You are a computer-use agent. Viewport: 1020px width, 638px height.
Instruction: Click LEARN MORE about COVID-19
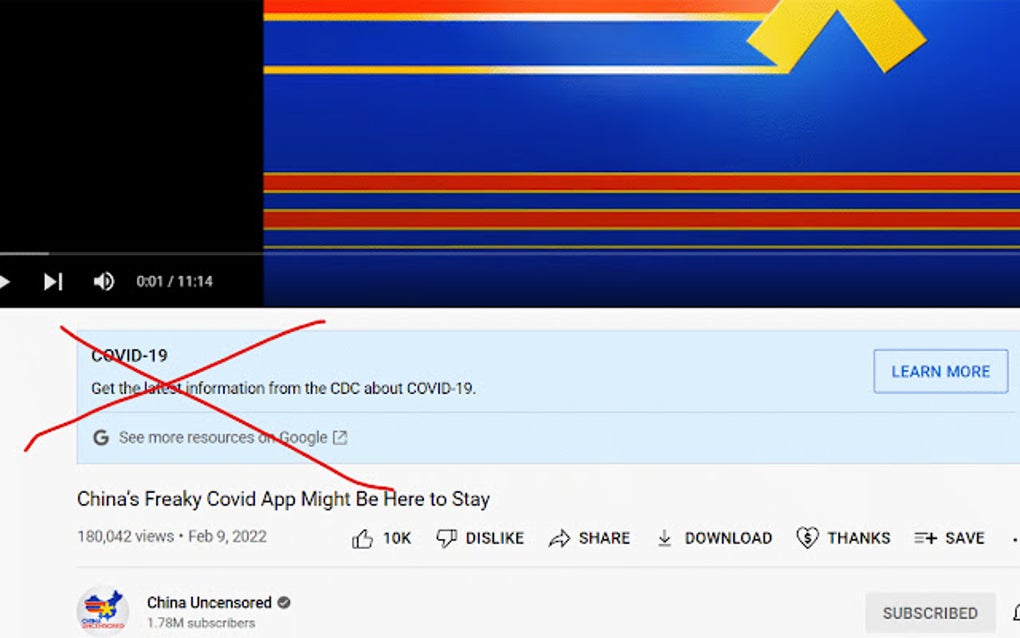941,371
